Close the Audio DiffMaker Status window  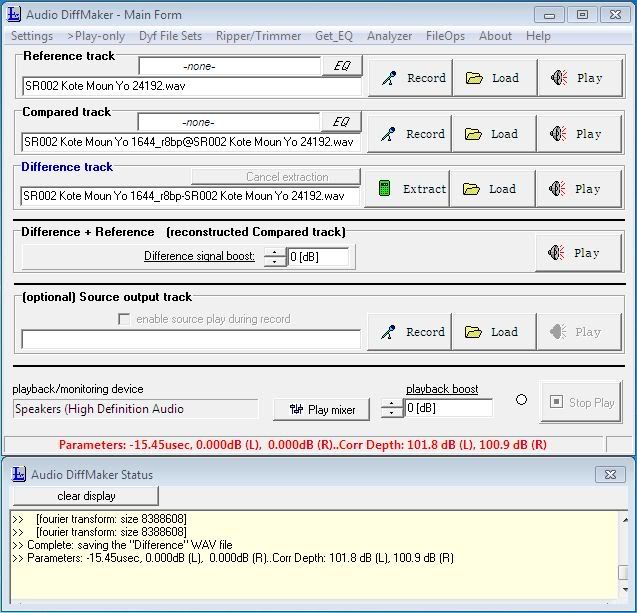[x=610, y=474]
